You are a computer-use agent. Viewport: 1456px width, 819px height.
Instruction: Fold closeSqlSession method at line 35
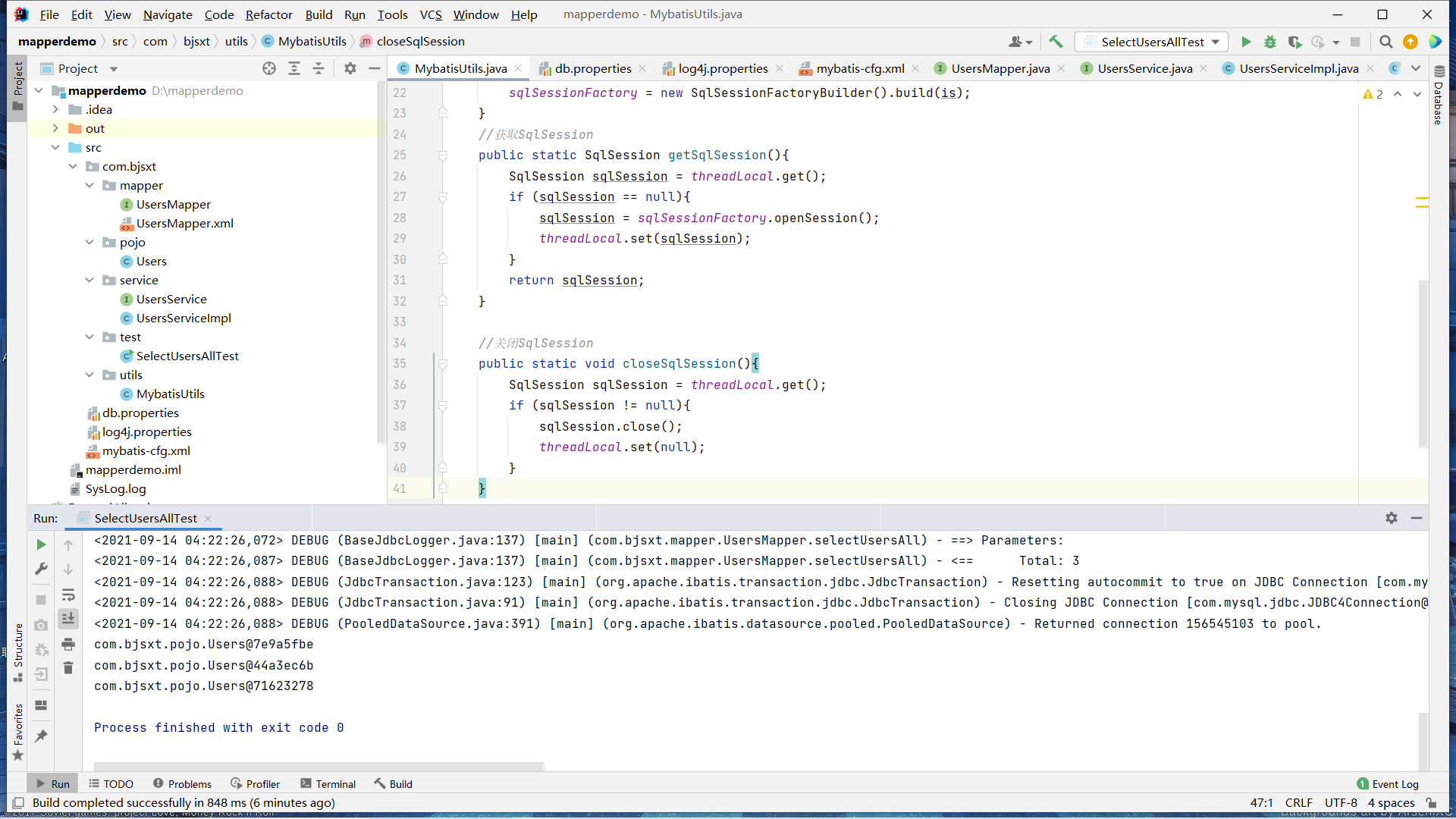click(x=443, y=364)
